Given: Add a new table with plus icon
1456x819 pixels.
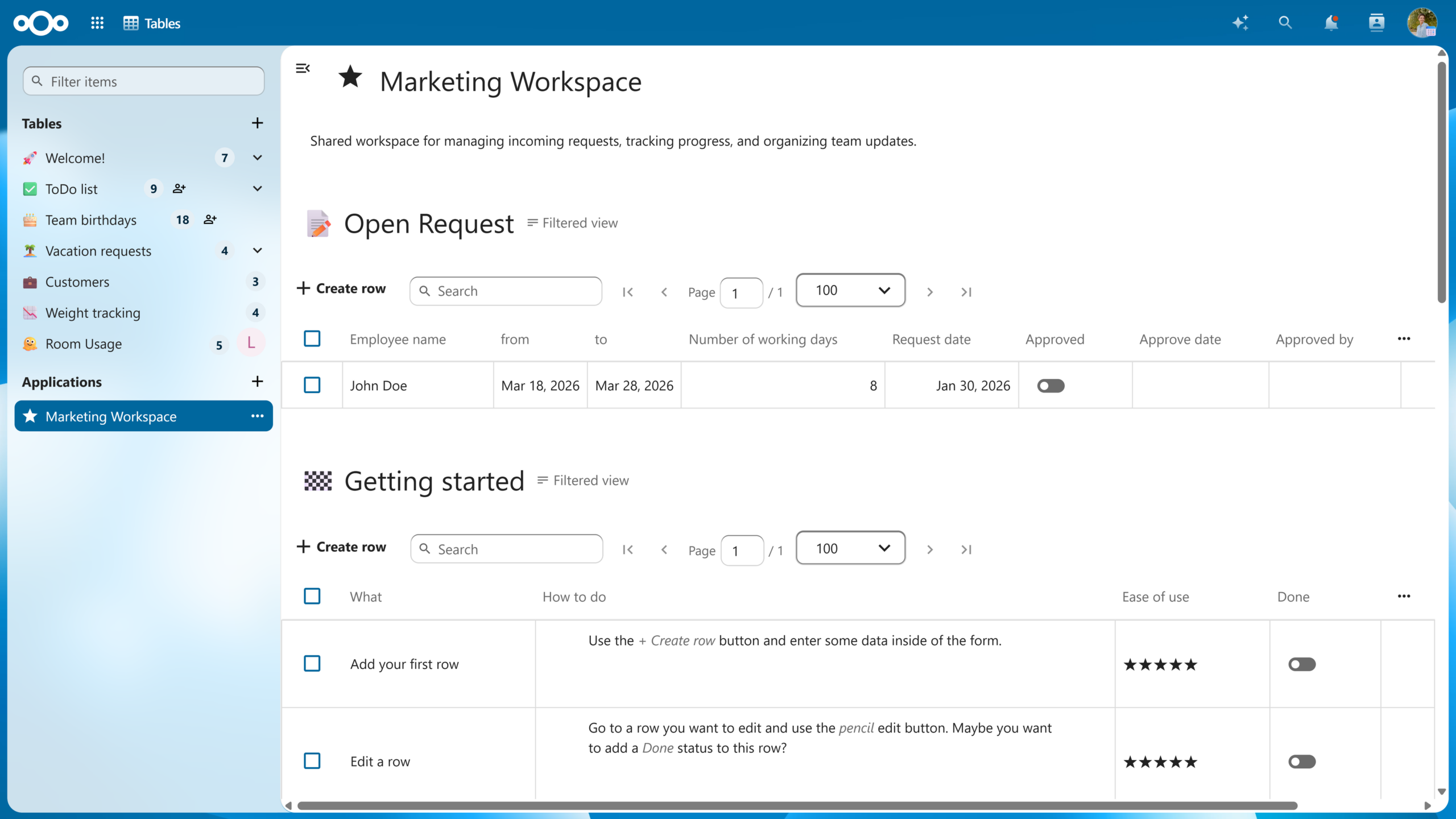Looking at the screenshot, I should click(257, 123).
